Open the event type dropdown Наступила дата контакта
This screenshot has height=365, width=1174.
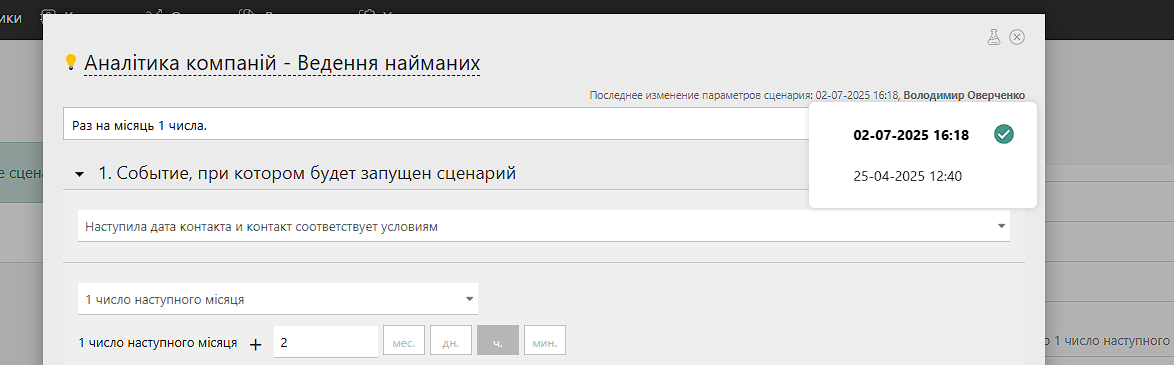[544, 226]
